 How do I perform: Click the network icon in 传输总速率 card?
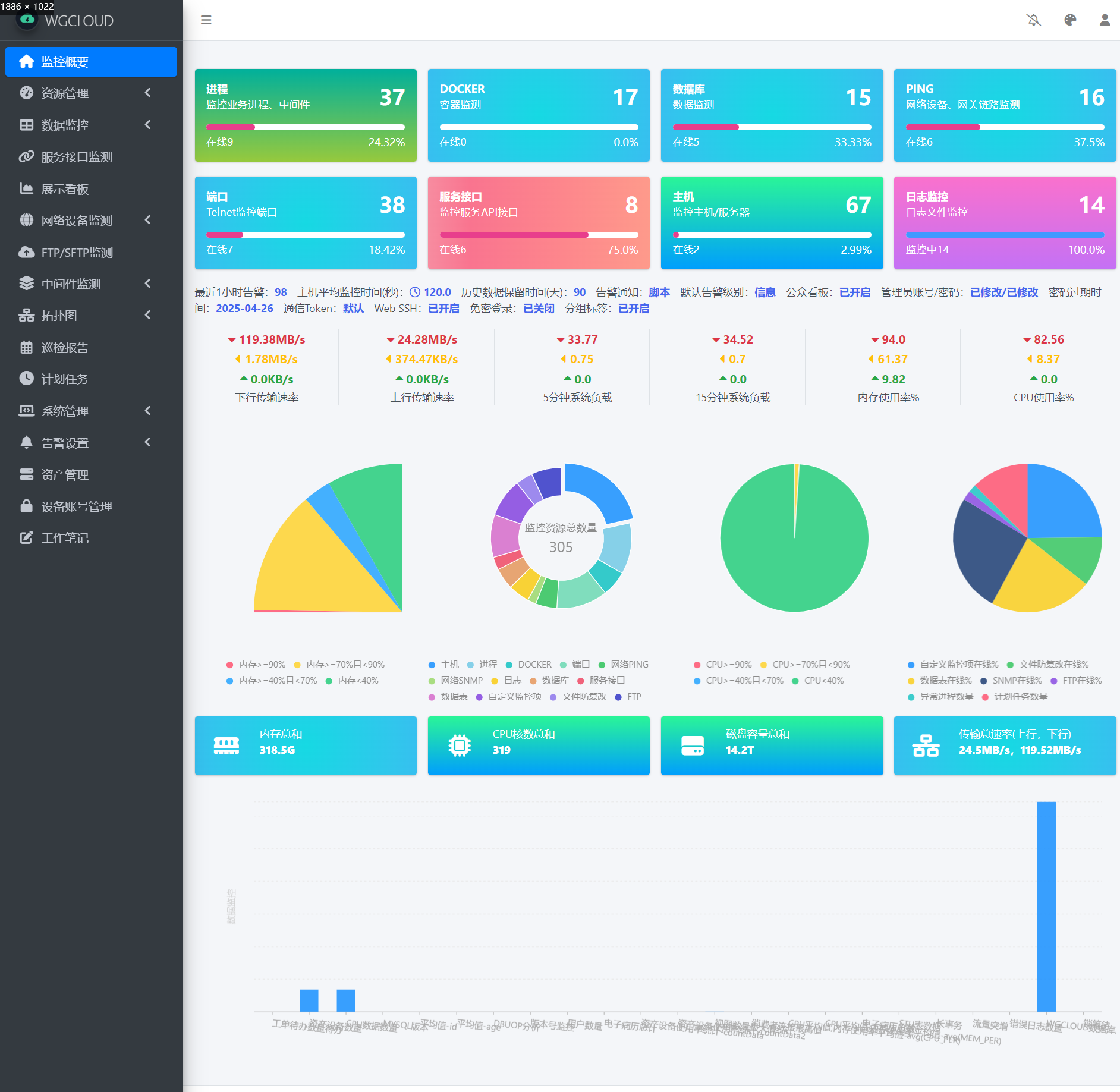click(x=926, y=745)
